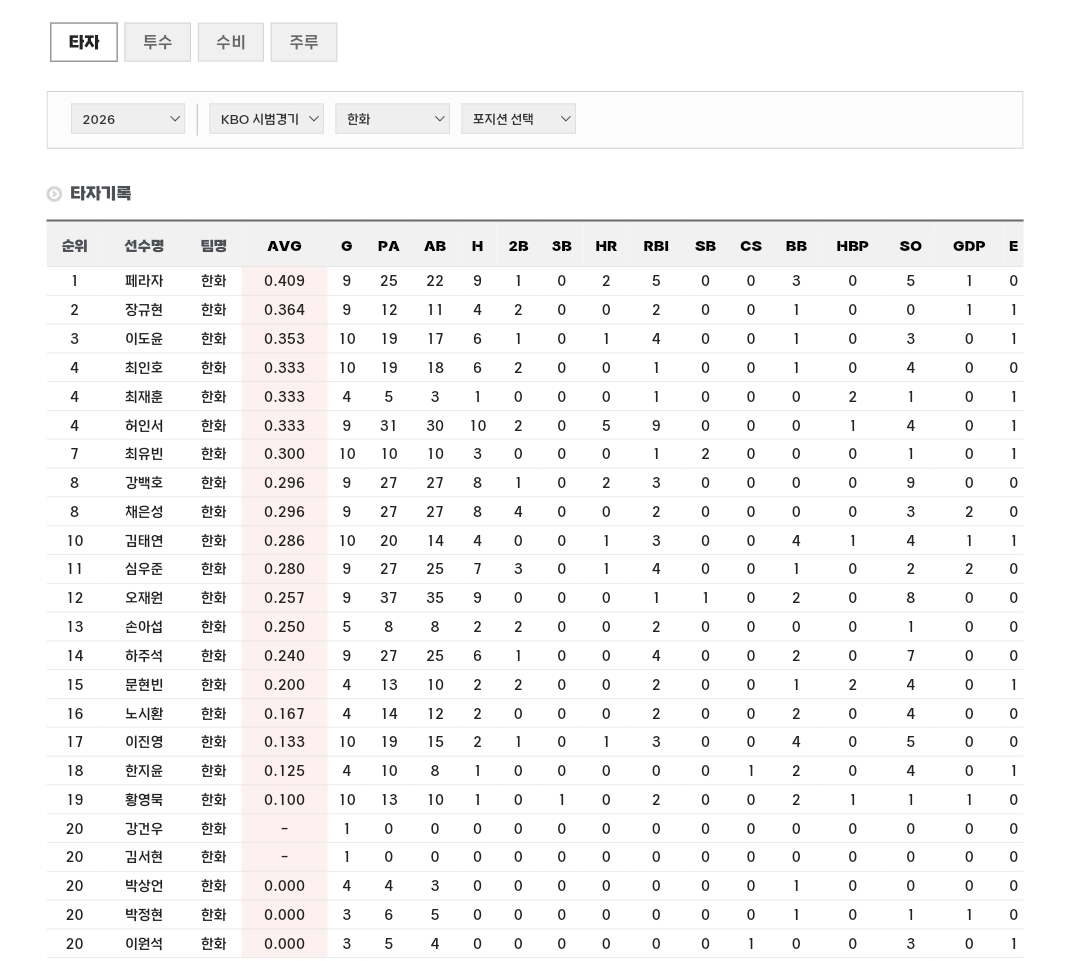The height and width of the screenshot is (961, 1080).
Task: Expand the KBO 시범경기 league dropdown
Action: click(266, 119)
